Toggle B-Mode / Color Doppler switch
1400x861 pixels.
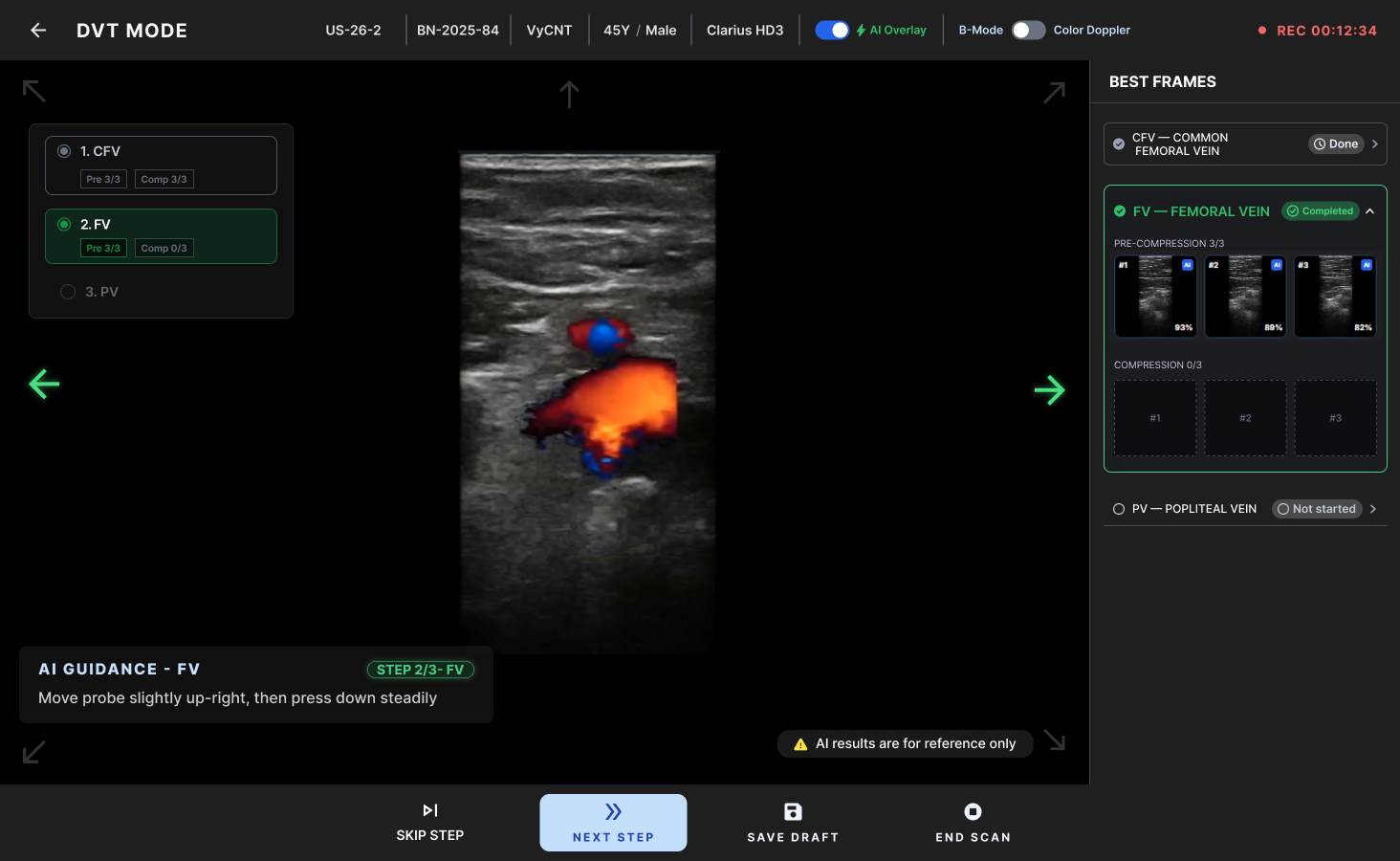click(x=1029, y=31)
